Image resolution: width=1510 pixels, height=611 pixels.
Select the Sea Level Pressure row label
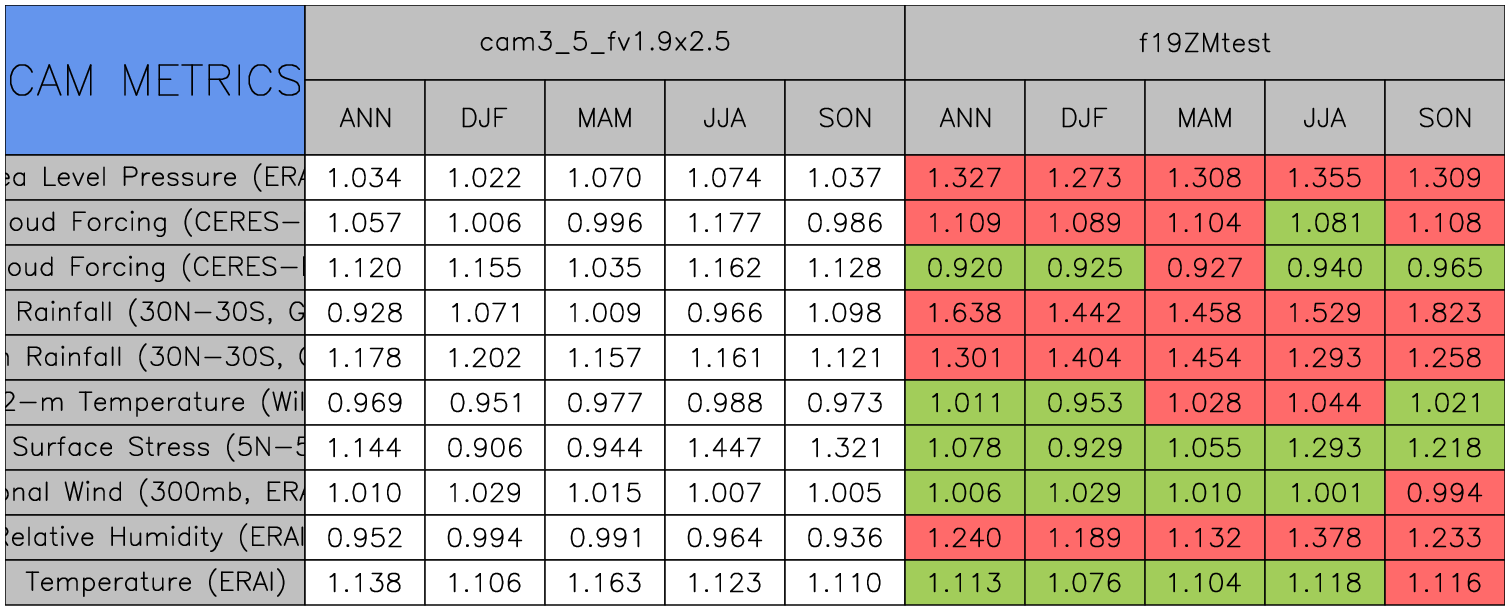pos(155,178)
